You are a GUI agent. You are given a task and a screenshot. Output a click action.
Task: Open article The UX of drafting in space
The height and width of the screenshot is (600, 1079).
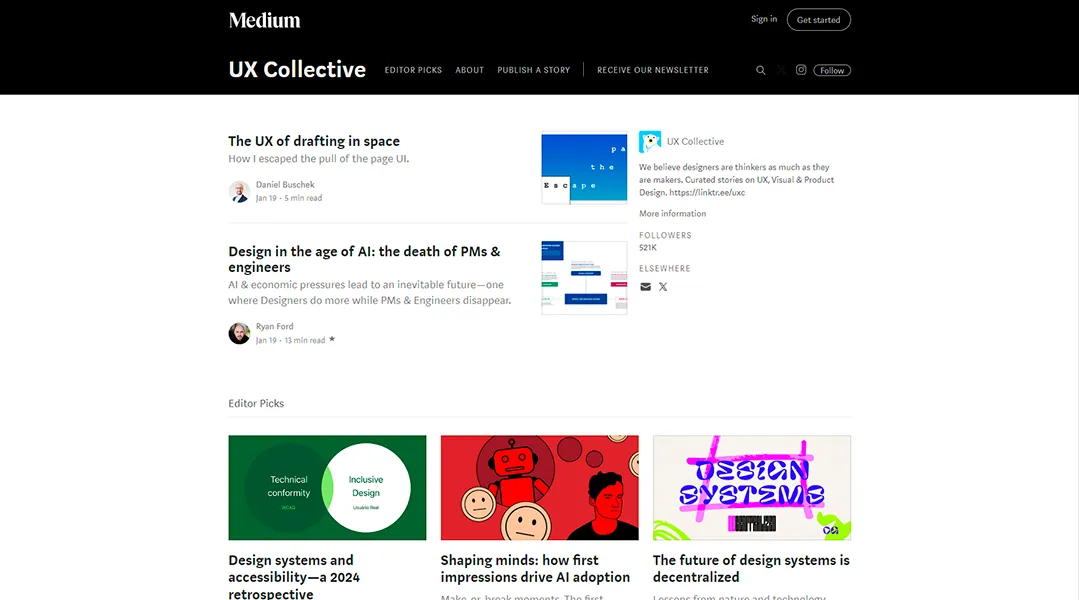click(314, 141)
